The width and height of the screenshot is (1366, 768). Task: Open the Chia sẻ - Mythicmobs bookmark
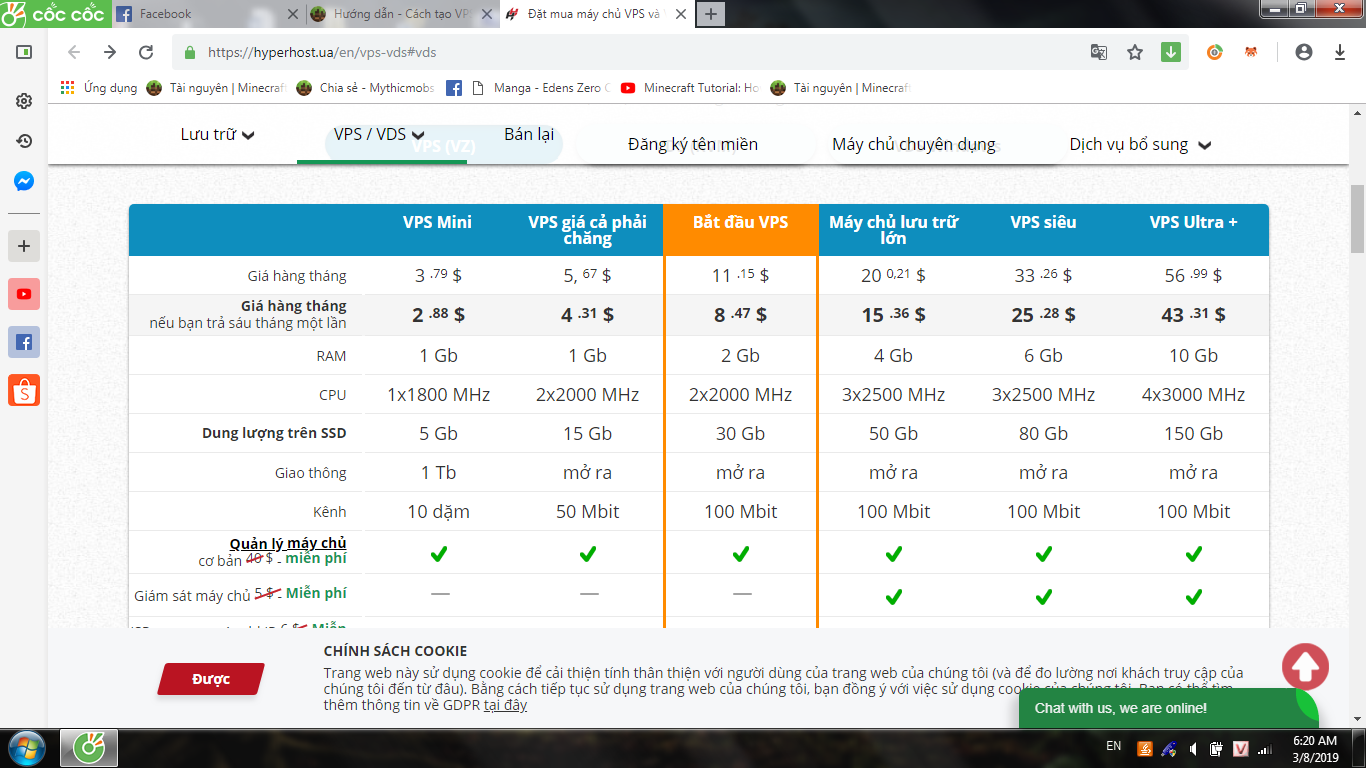click(365, 88)
